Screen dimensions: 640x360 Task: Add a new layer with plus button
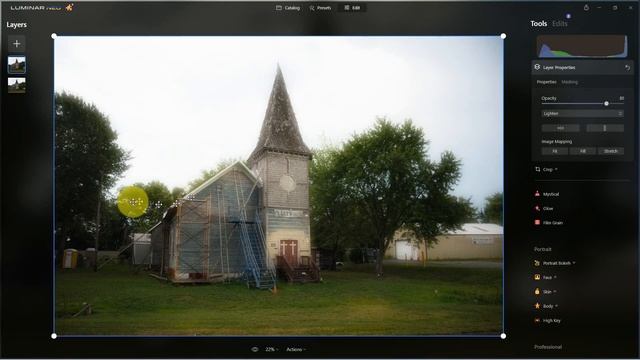(17, 44)
